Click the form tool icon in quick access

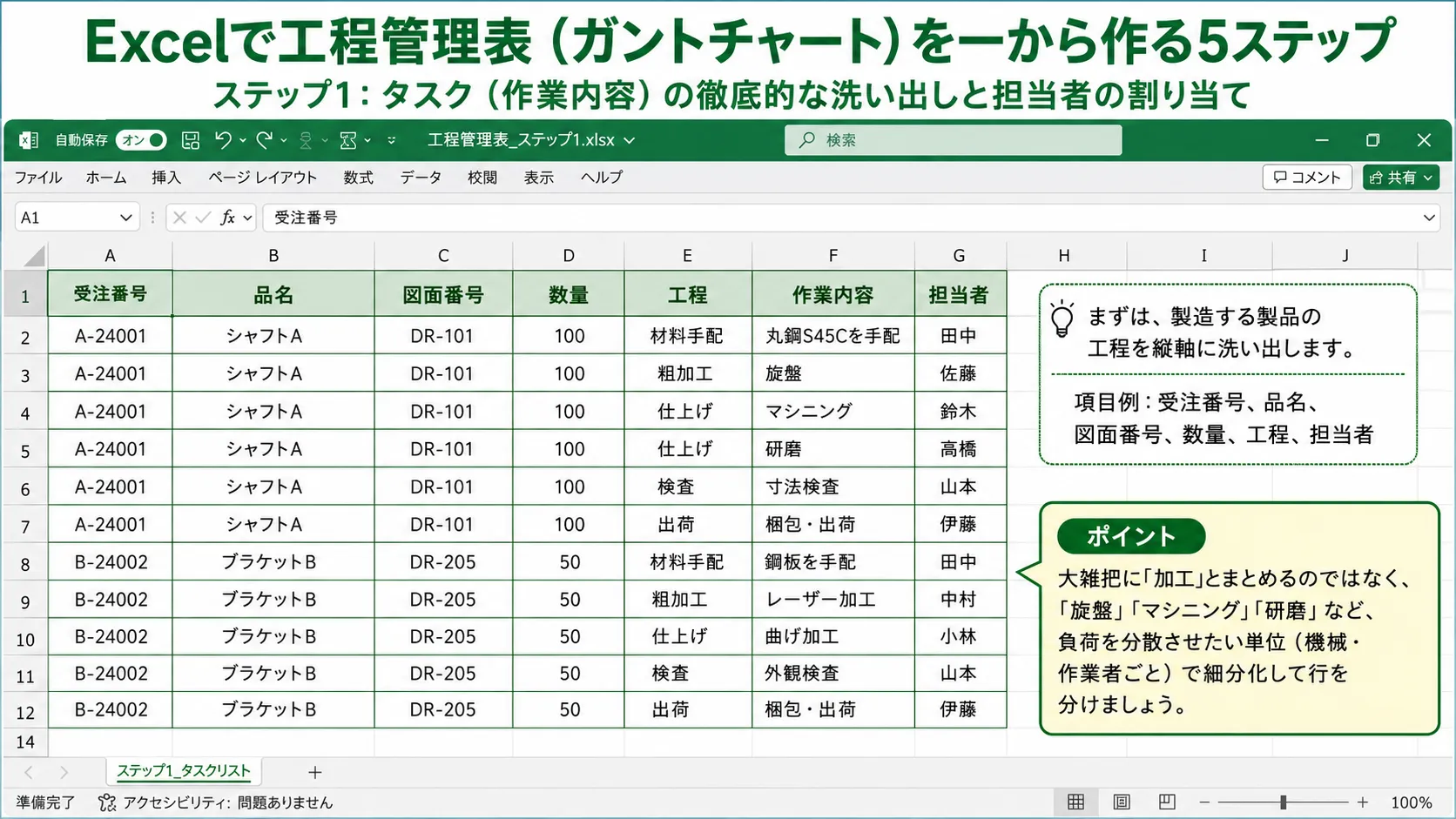coord(348,140)
